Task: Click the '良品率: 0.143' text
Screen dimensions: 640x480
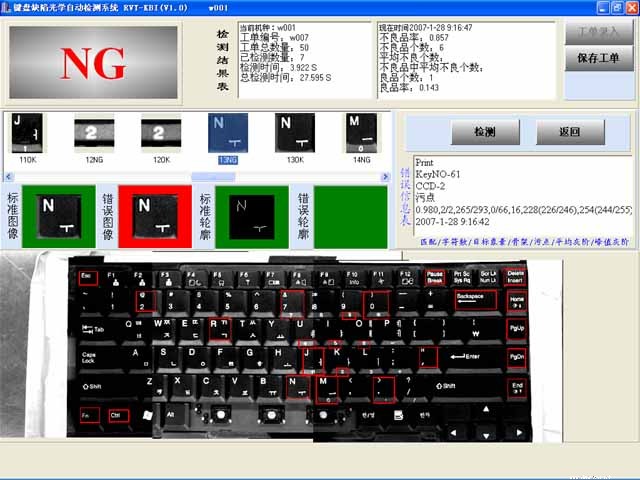Action: click(409, 87)
